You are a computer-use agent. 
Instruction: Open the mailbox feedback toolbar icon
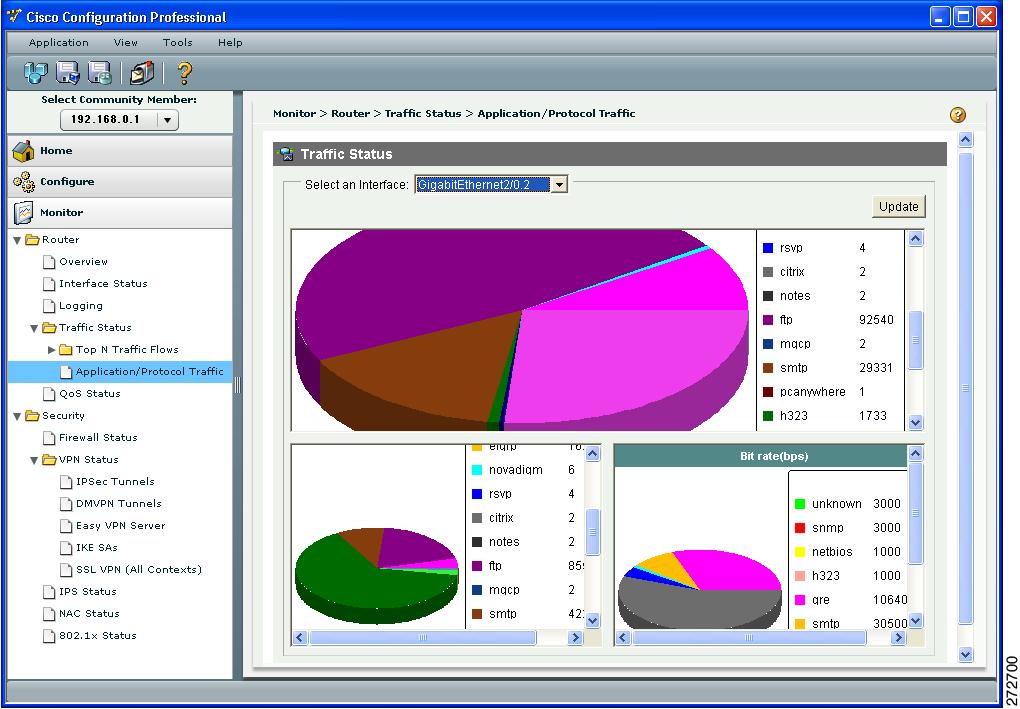[x=141, y=72]
